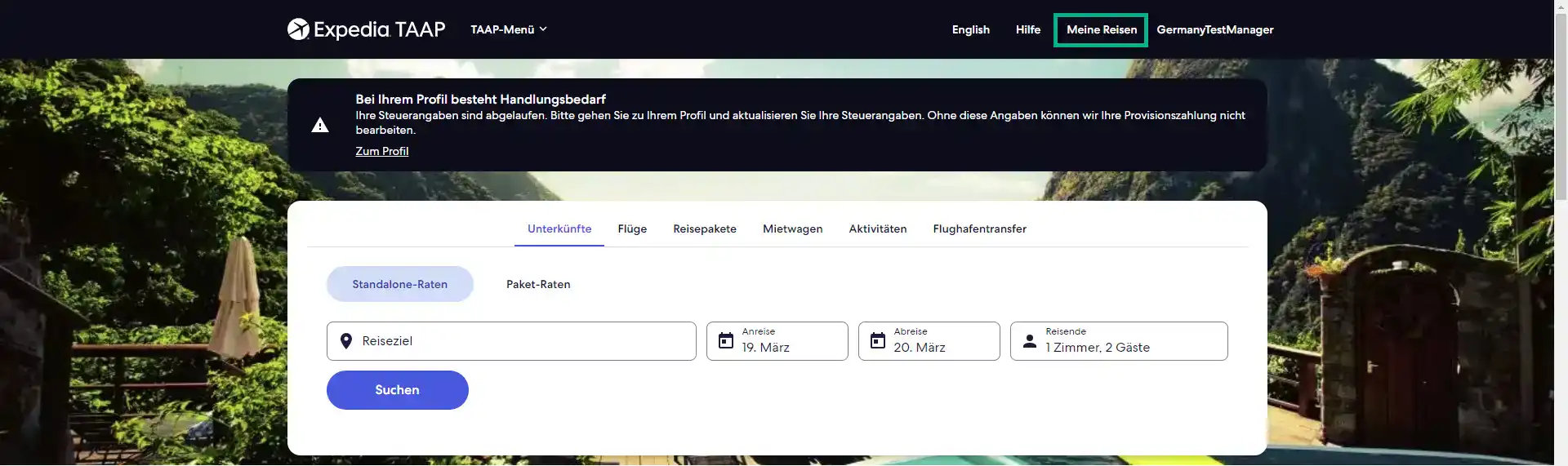This screenshot has width=1568, height=466.
Task: Open Meine Reisen
Action: pyautogui.click(x=1101, y=29)
